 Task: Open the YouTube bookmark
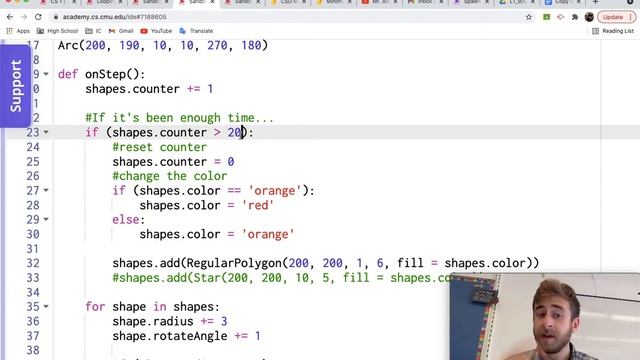click(156, 31)
